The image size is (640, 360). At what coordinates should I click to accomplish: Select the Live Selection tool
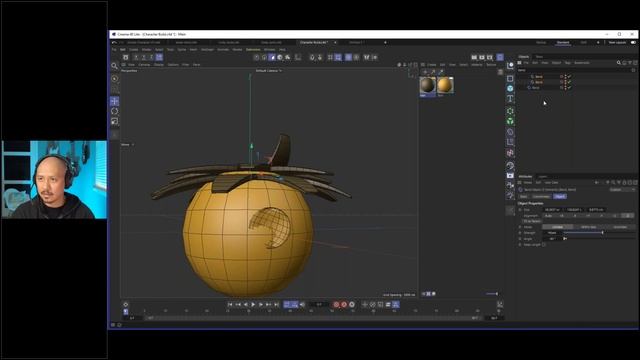115,79
